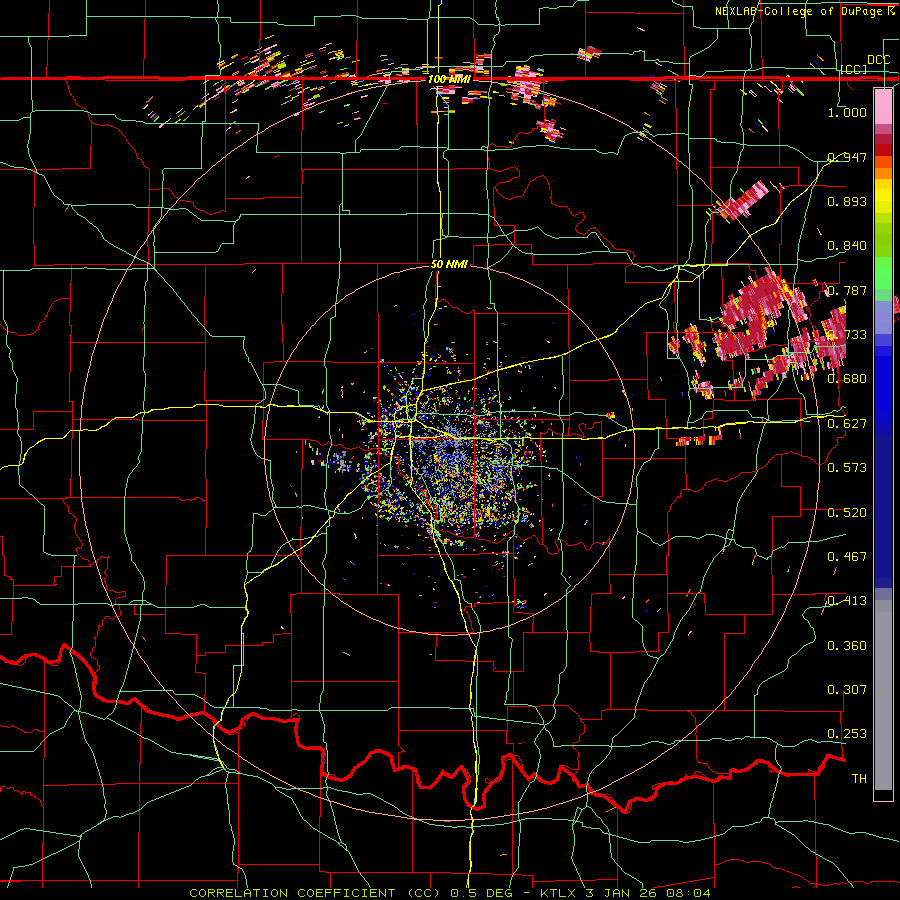The image size is (900, 900).
Task: Click the 50 NMI range ring label
Action: [449, 264]
